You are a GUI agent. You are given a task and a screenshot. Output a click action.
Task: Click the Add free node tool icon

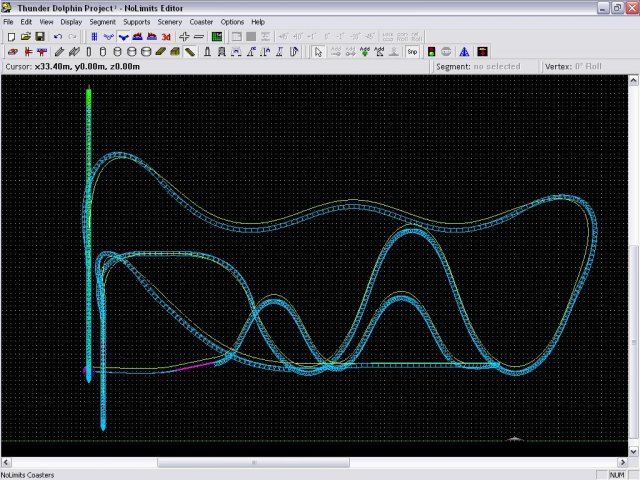click(379, 52)
